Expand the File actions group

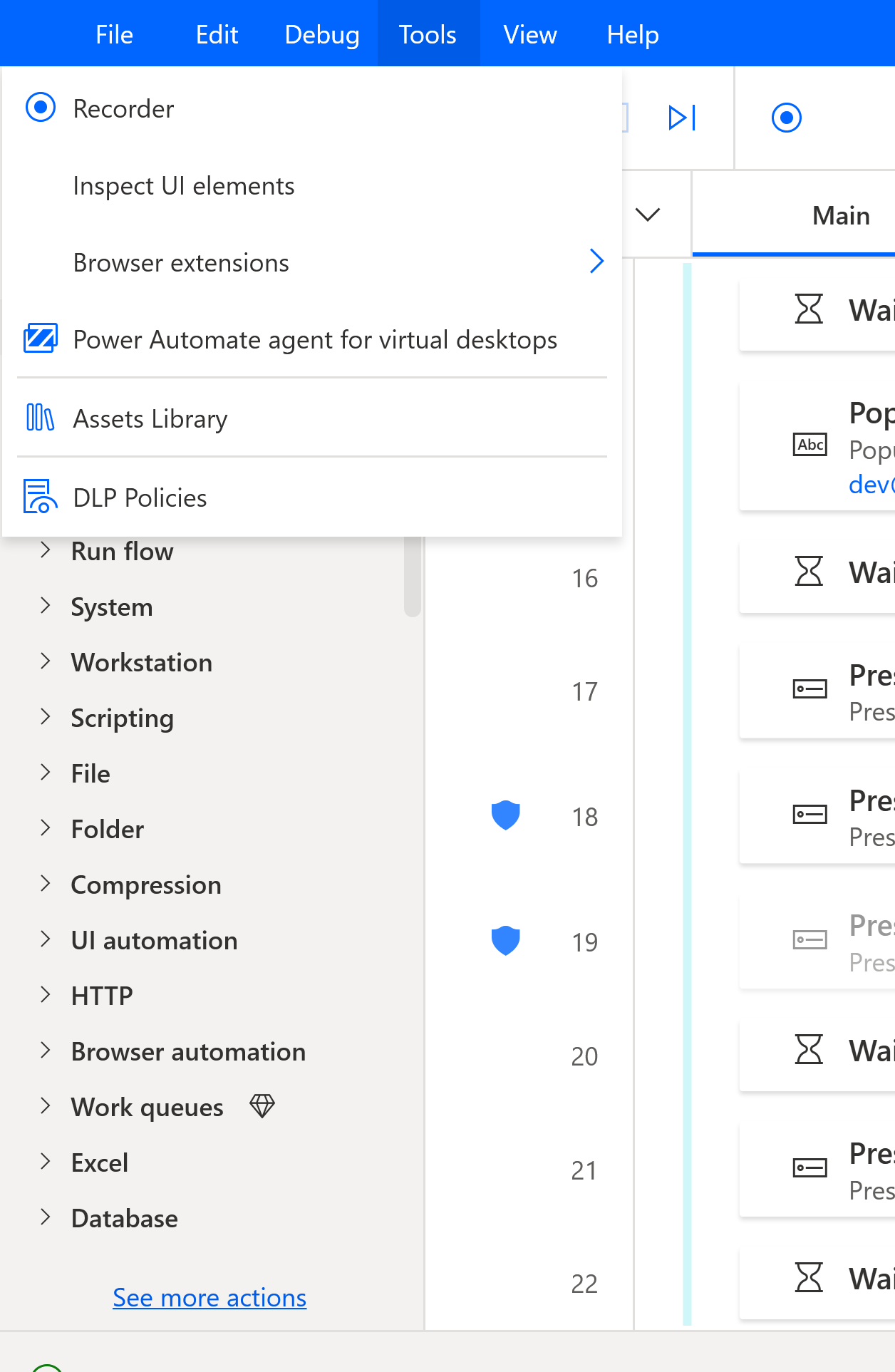pos(46,773)
